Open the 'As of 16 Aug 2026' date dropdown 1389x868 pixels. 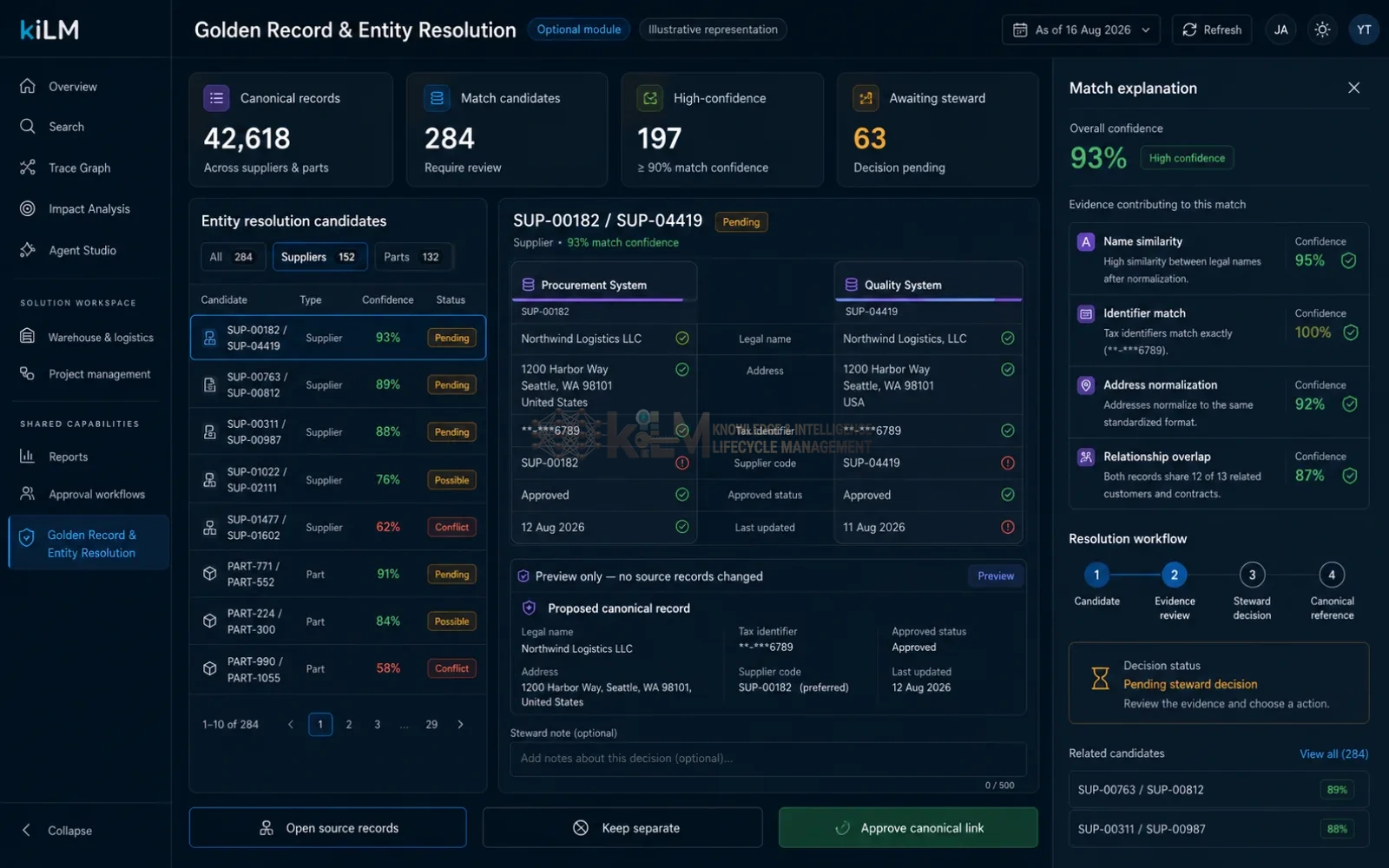pyautogui.click(x=1081, y=30)
